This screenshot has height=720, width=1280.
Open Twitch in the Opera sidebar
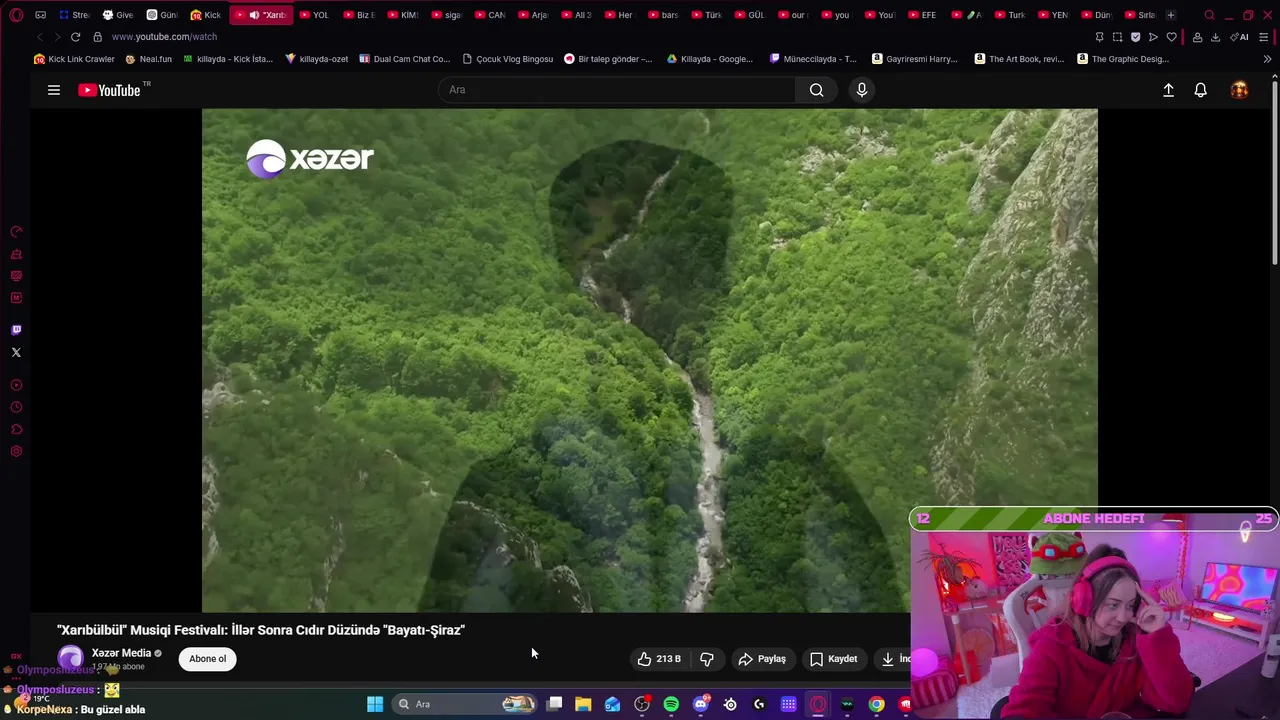click(x=16, y=330)
